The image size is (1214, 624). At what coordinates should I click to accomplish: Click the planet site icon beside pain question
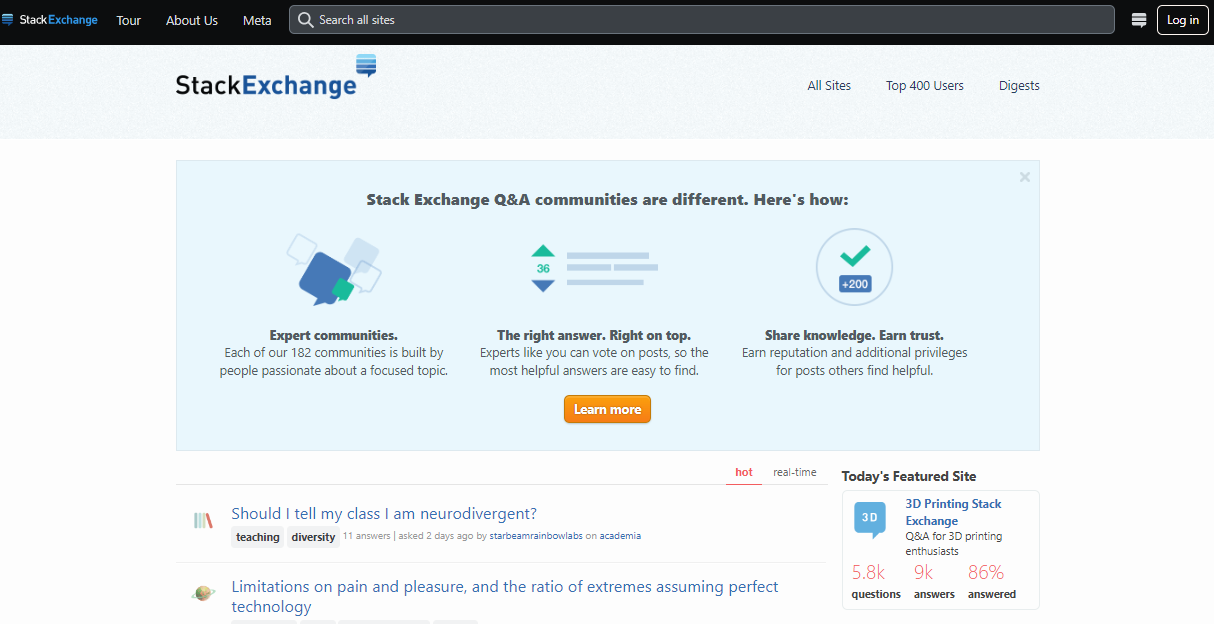(x=203, y=593)
